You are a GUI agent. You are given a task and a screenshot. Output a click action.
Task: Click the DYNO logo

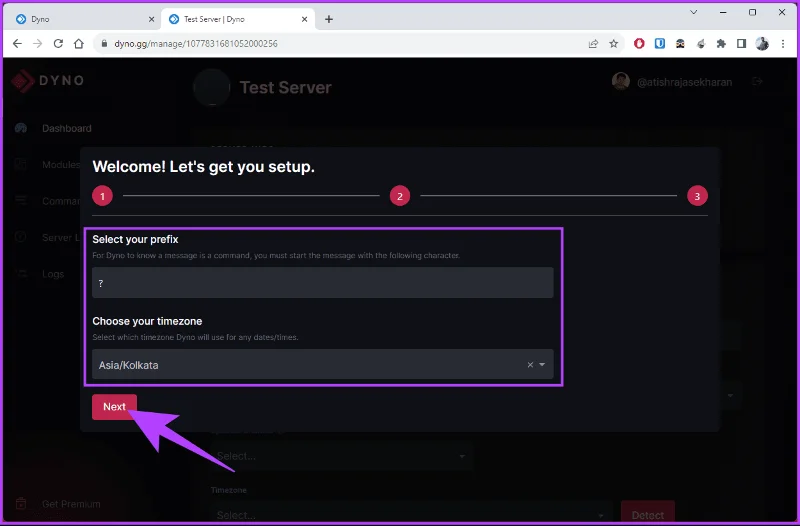(x=48, y=81)
